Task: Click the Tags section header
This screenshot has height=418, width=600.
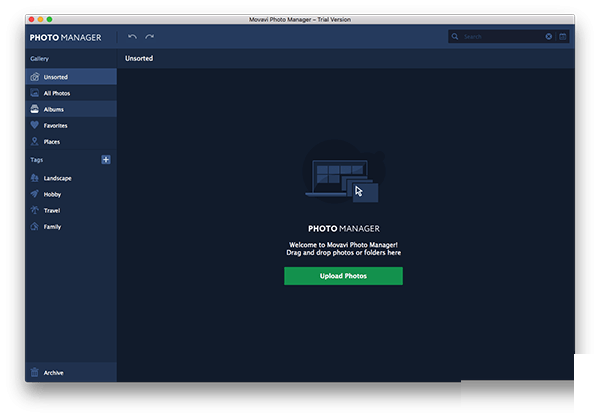Action: pos(37,160)
